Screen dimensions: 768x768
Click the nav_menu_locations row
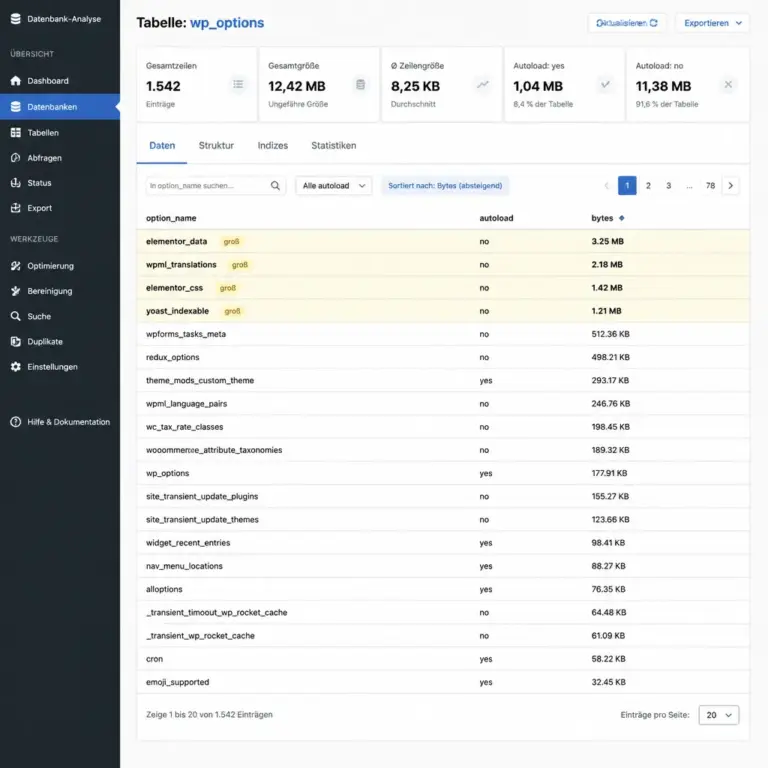(443, 566)
